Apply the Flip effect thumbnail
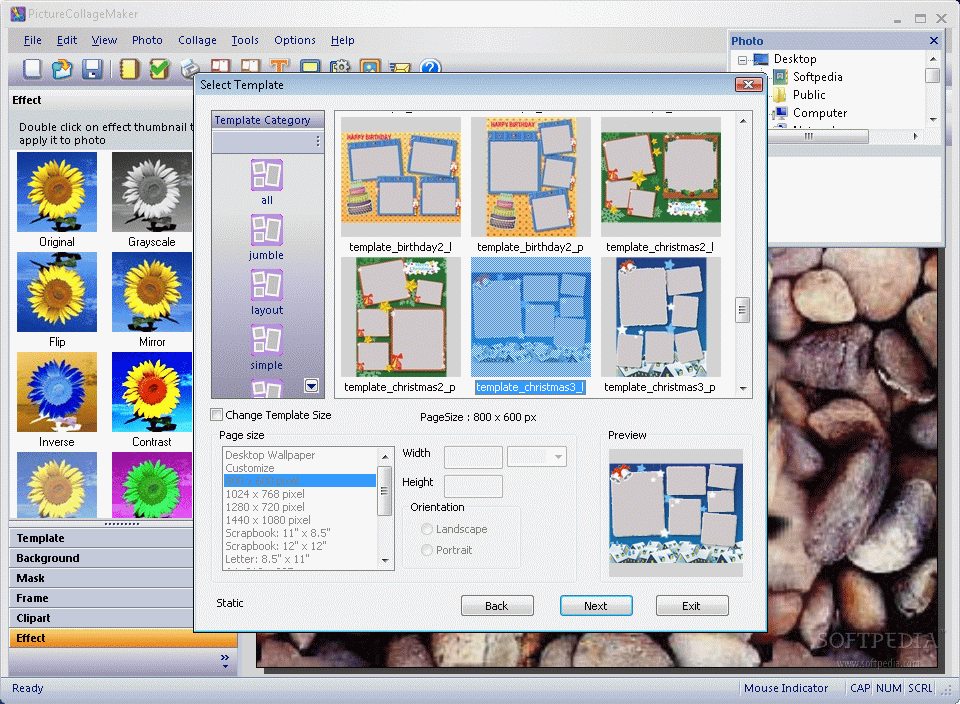This screenshot has height=704, width=960. coord(57,292)
